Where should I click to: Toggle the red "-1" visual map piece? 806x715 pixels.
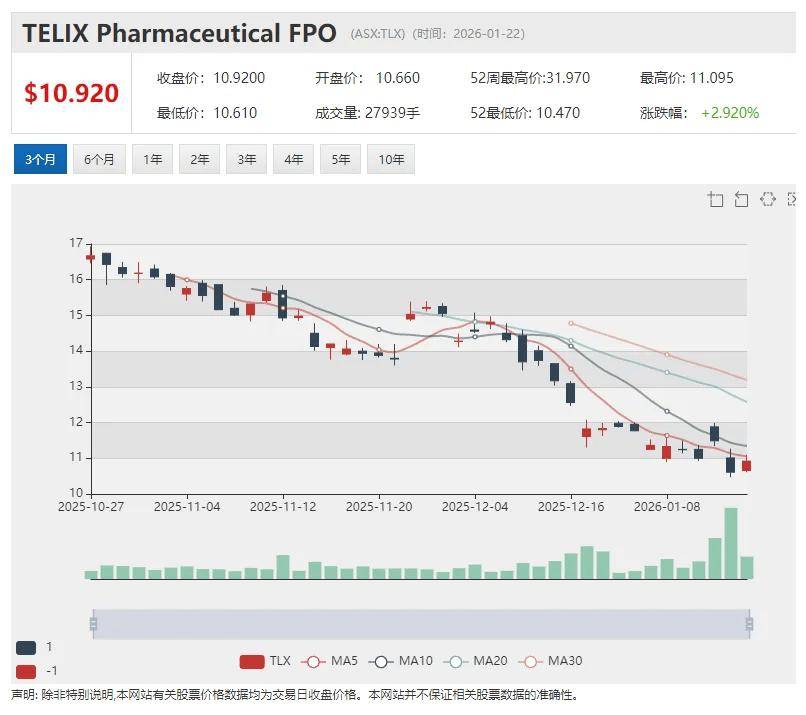click(x=27, y=671)
